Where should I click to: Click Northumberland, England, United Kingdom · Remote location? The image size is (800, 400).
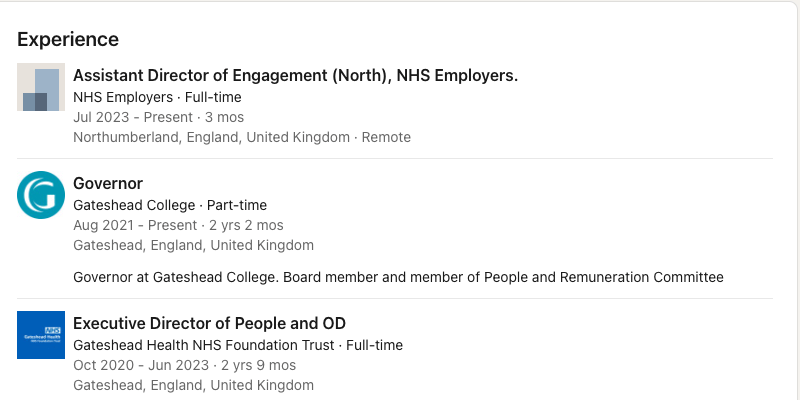point(241,137)
